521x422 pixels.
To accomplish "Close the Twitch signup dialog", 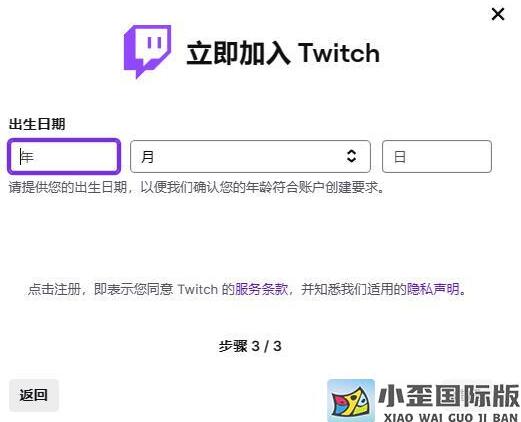I will pos(498,14).
